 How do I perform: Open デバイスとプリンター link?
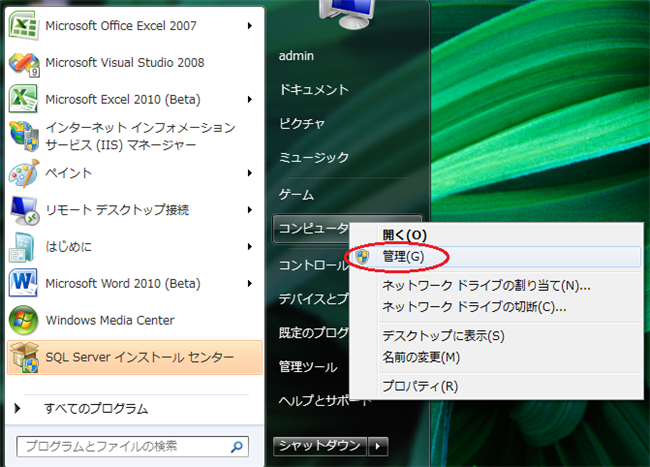313,299
